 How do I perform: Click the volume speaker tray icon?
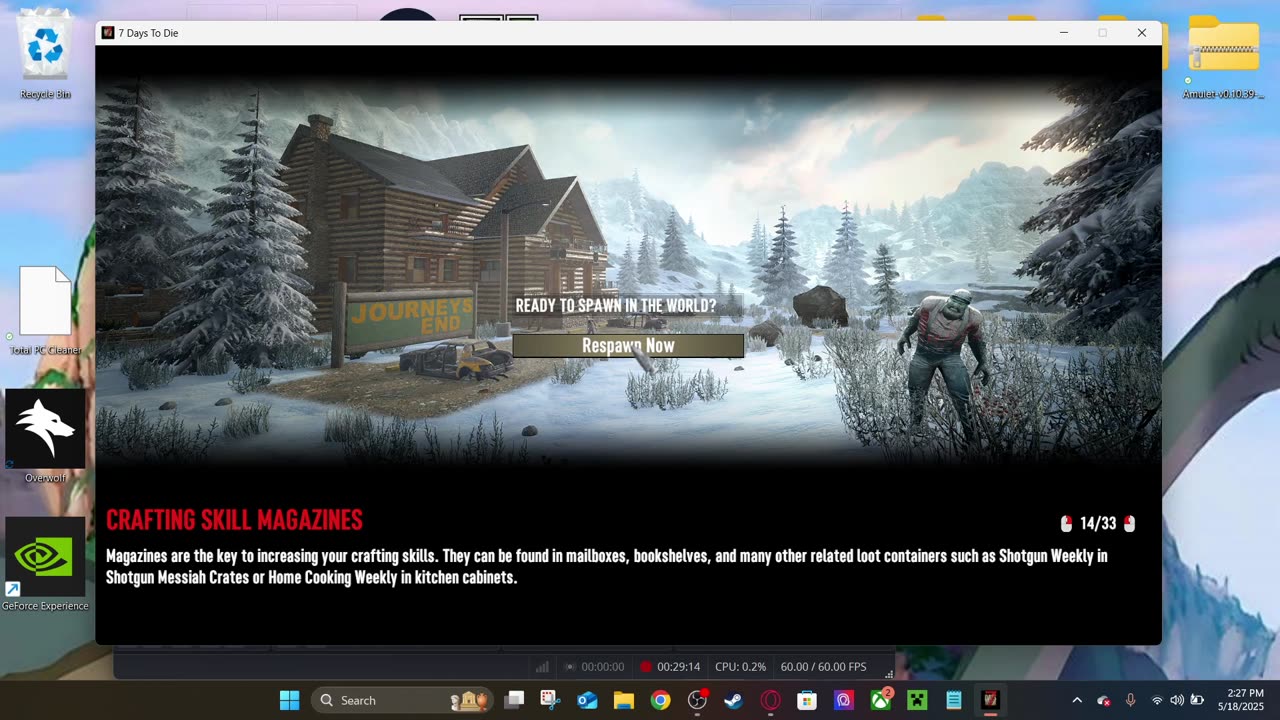click(1177, 700)
